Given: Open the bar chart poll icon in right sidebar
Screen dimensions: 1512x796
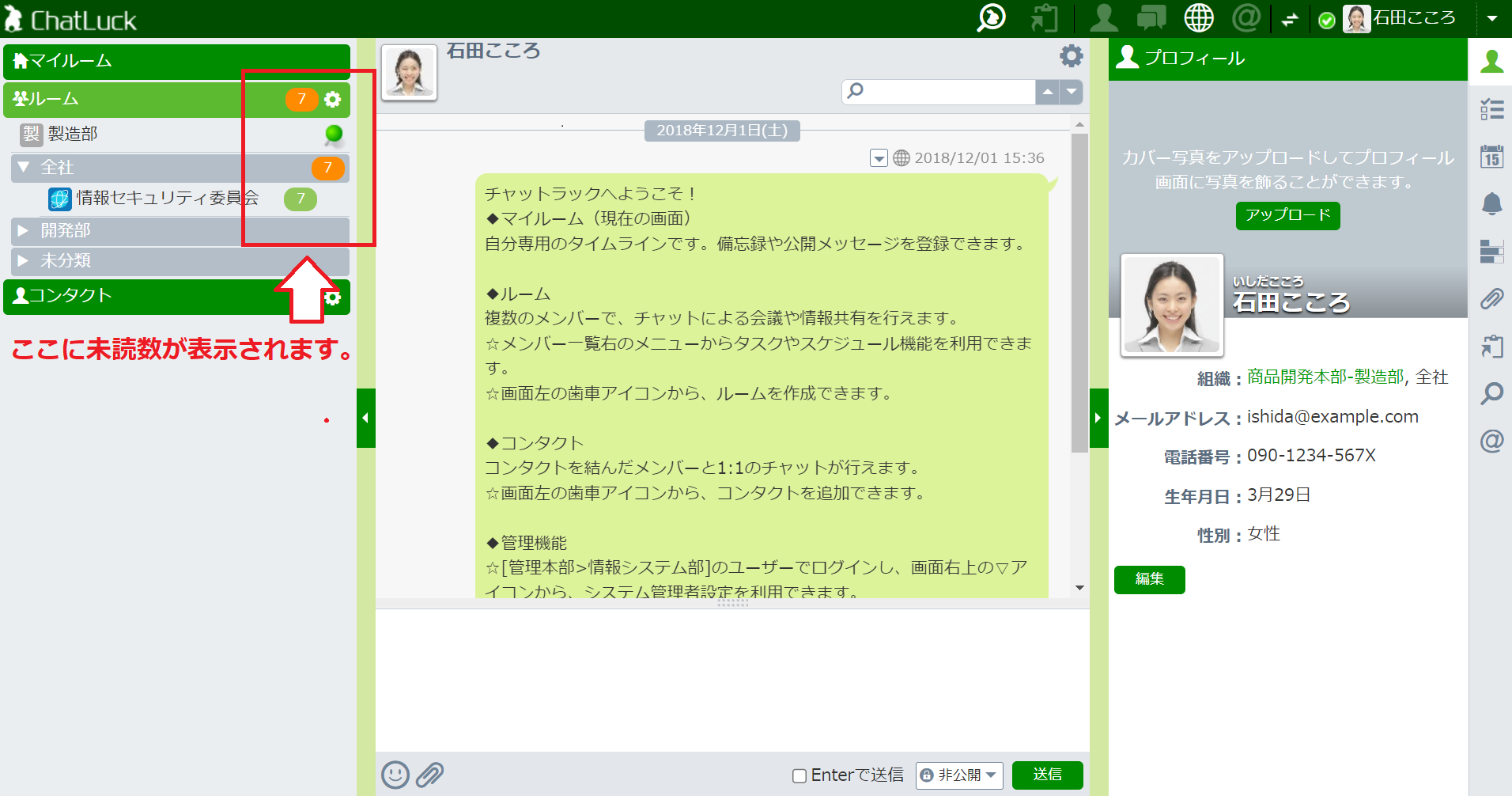Looking at the screenshot, I should pyautogui.click(x=1491, y=252).
